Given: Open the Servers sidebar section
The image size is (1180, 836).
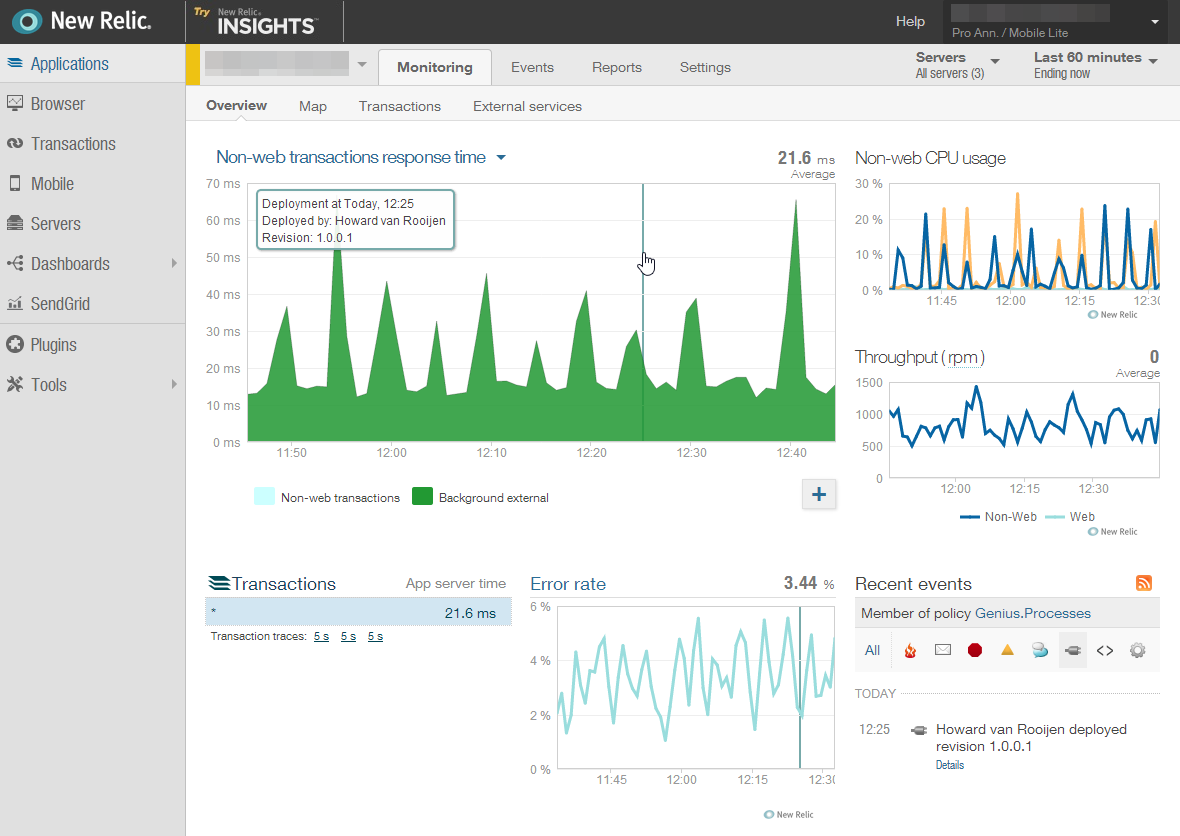Looking at the screenshot, I should (92, 223).
